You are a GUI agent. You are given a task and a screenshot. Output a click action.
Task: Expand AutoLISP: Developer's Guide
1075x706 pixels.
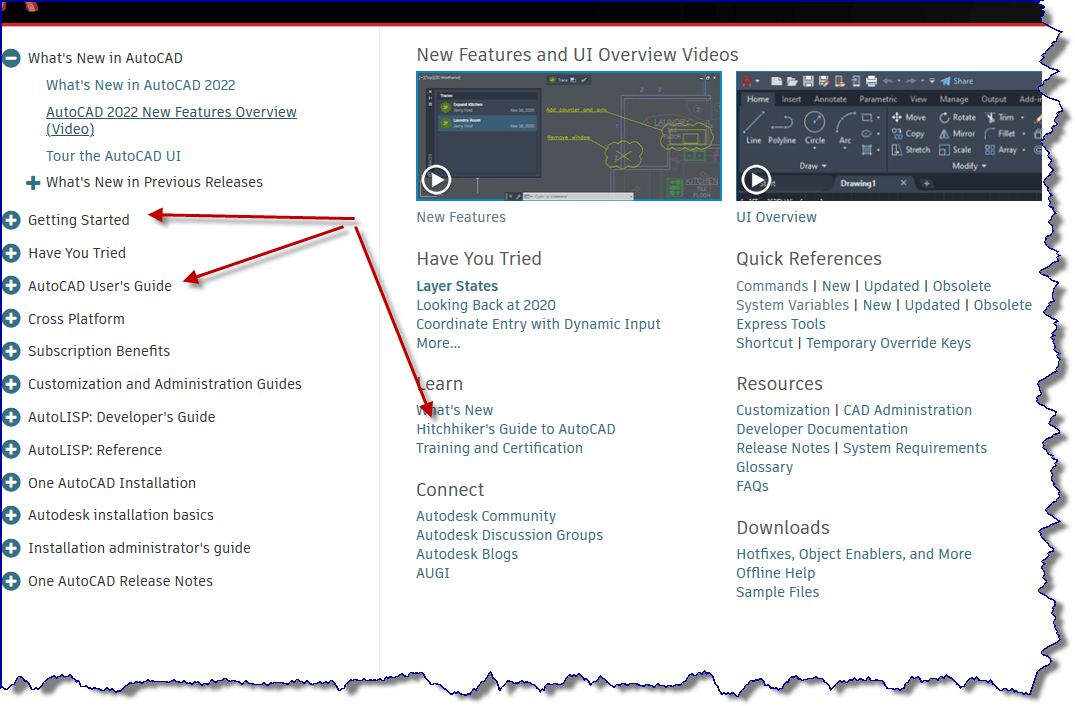(11, 417)
